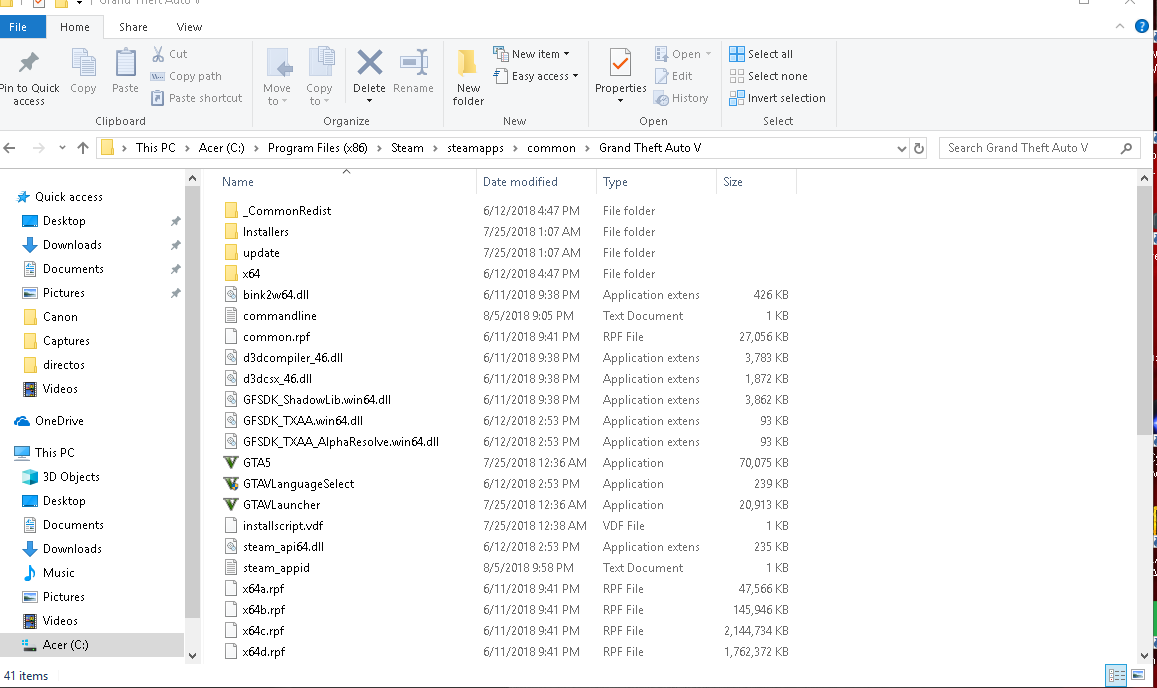Click the Cut scissors icon

[x=158, y=54]
